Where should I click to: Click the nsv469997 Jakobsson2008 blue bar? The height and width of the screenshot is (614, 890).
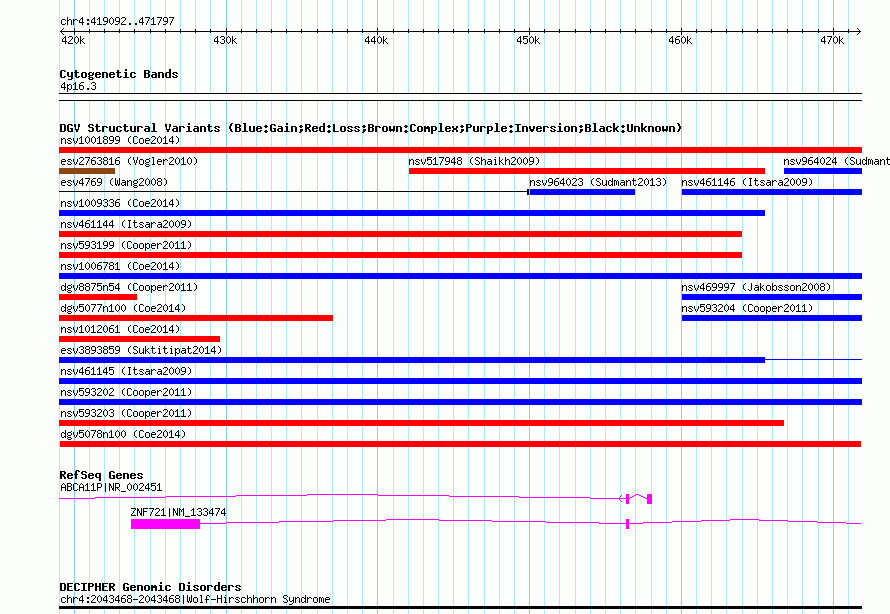771,297
